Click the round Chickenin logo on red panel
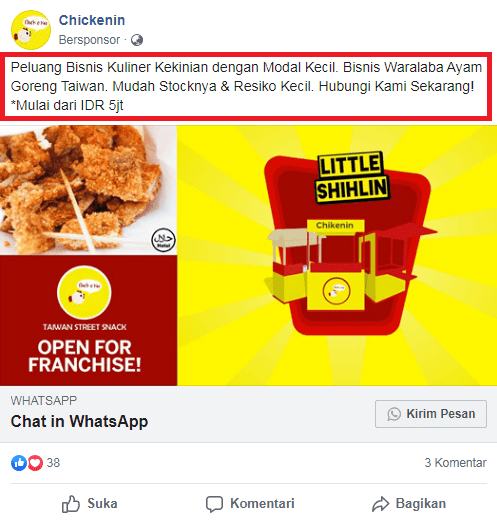Screen dimensions: 497x521 pos(84,292)
